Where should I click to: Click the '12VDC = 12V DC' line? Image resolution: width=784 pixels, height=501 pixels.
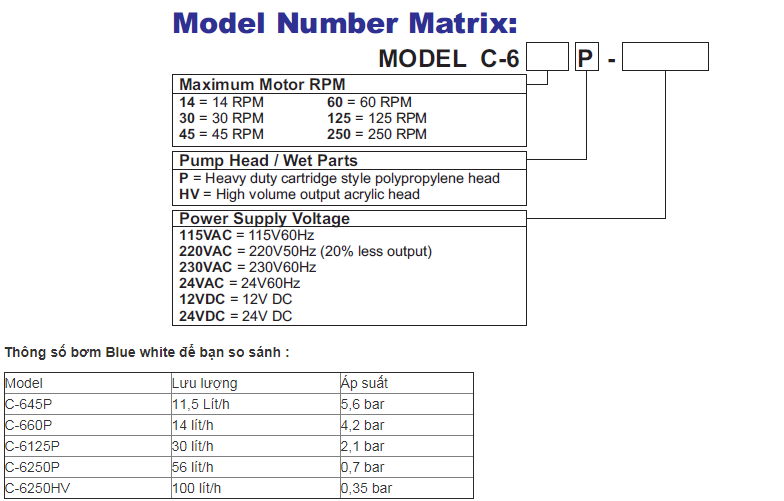(236, 299)
